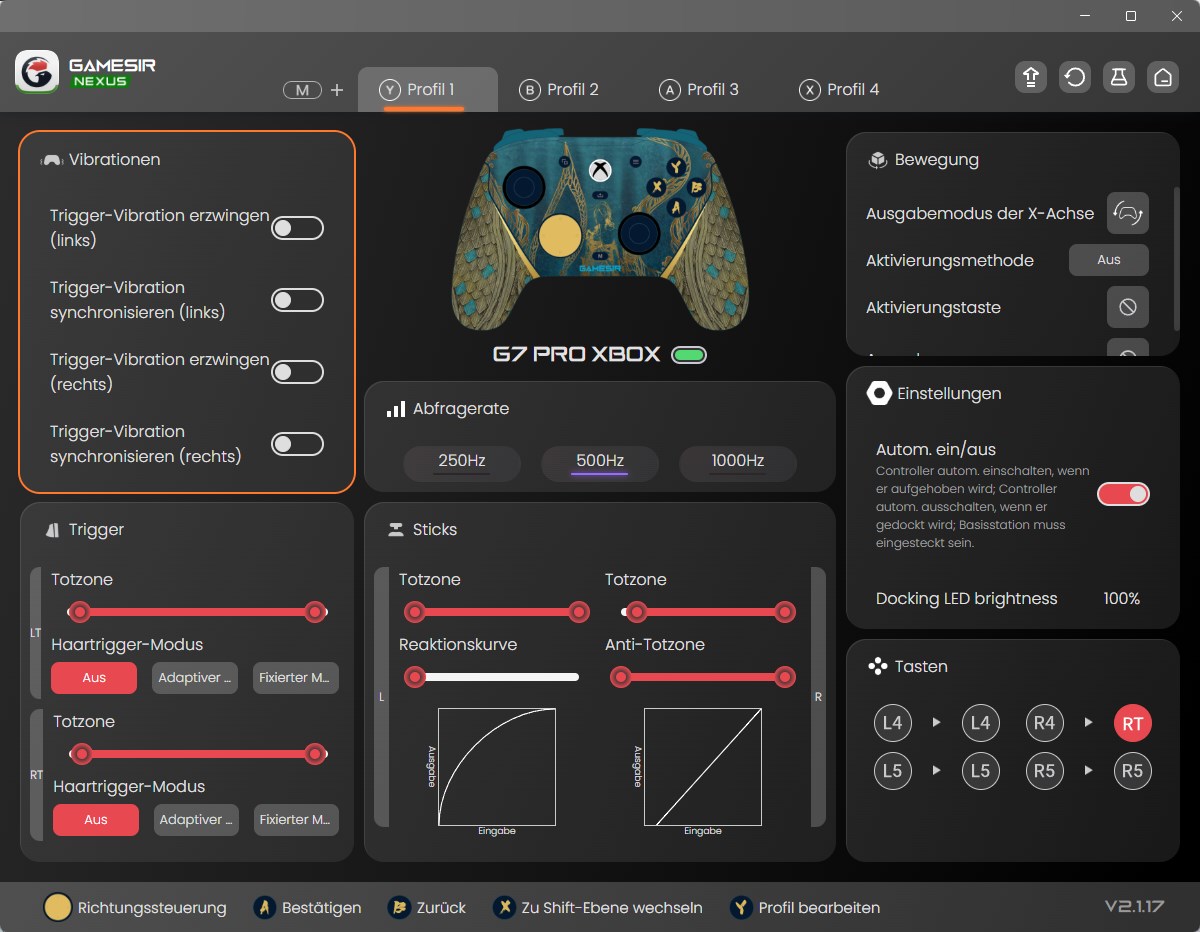Click the LT Totzone slider left handle
The width and height of the screenshot is (1200, 932).
point(79,612)
